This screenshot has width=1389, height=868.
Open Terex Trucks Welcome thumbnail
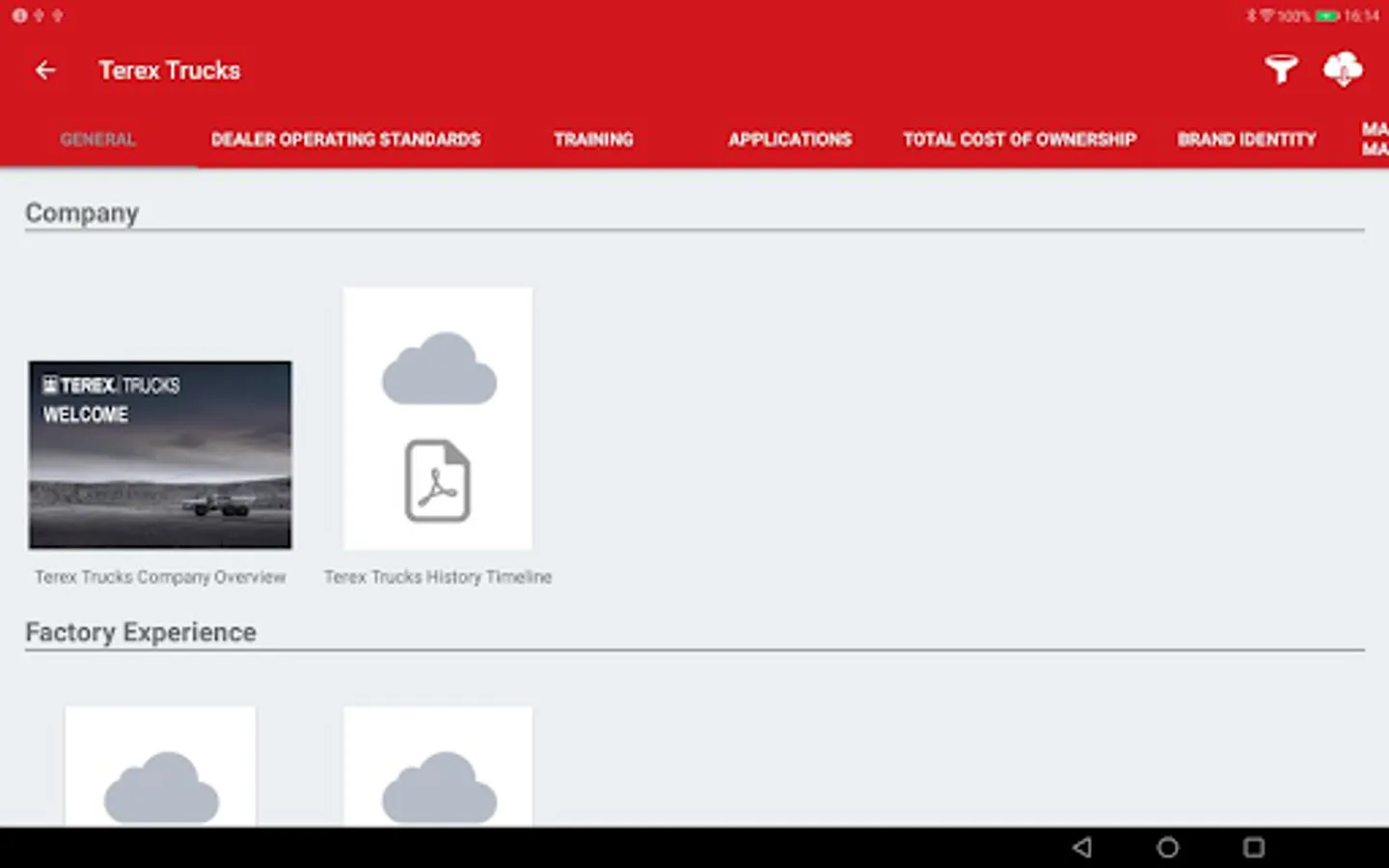click(x=160, y=455)
